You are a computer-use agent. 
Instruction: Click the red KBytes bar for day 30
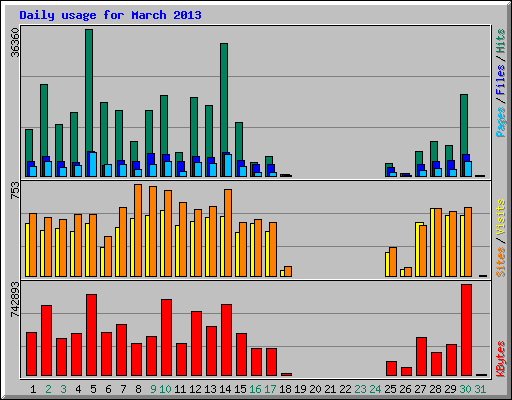click(x=467, y=330)
